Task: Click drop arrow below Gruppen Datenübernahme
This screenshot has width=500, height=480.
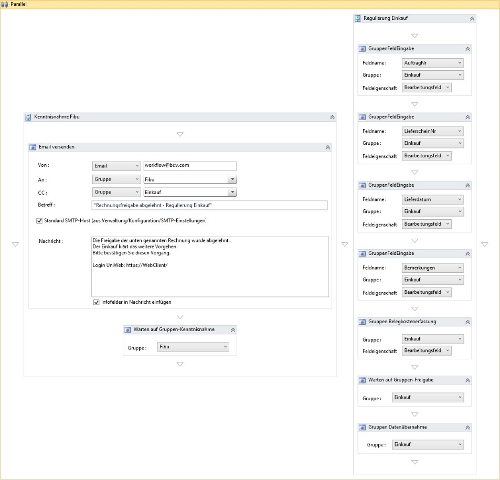Action: click(x=415, y=462)
